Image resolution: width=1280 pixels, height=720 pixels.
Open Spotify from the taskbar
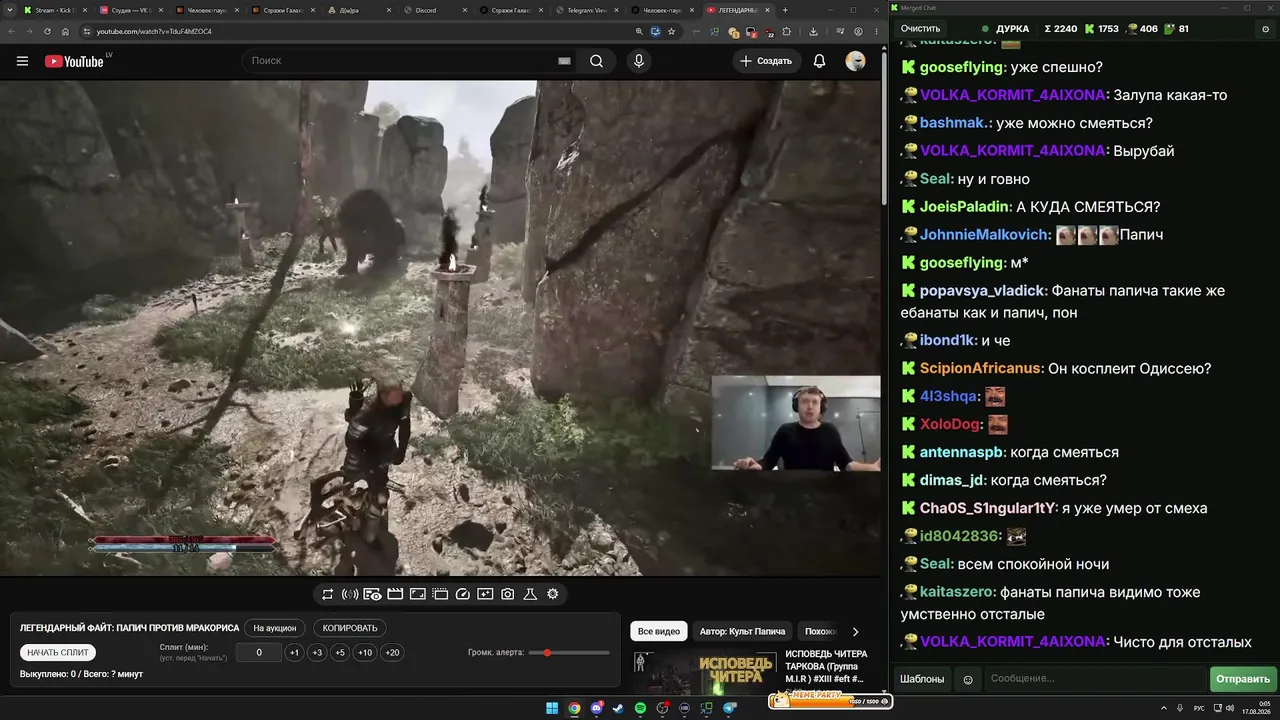[640, 709]
